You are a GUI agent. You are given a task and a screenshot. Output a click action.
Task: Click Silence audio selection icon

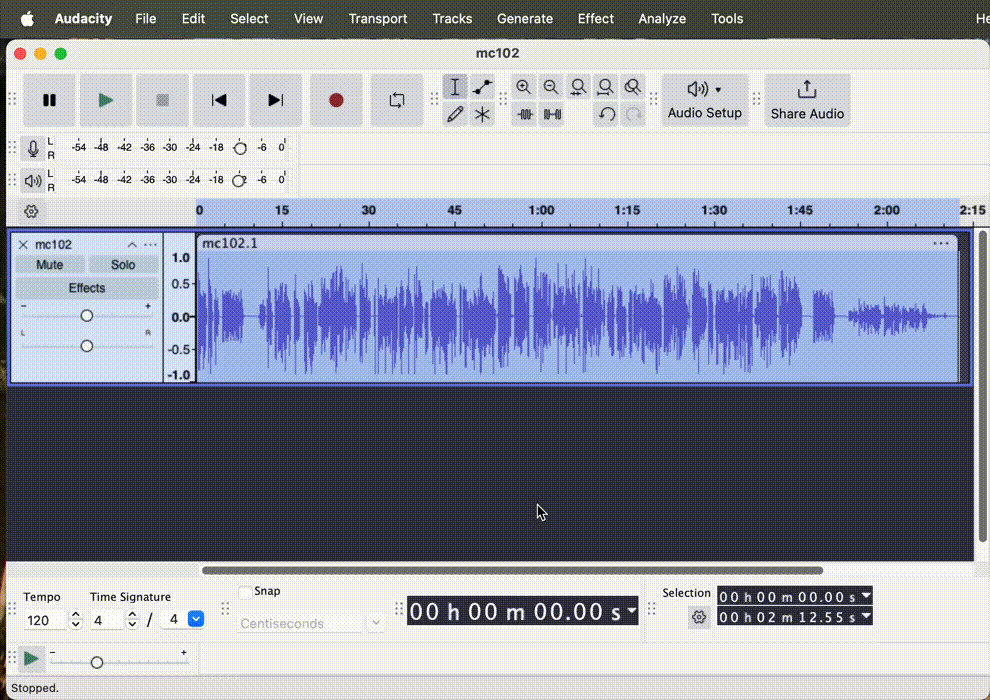click(552, 114)
